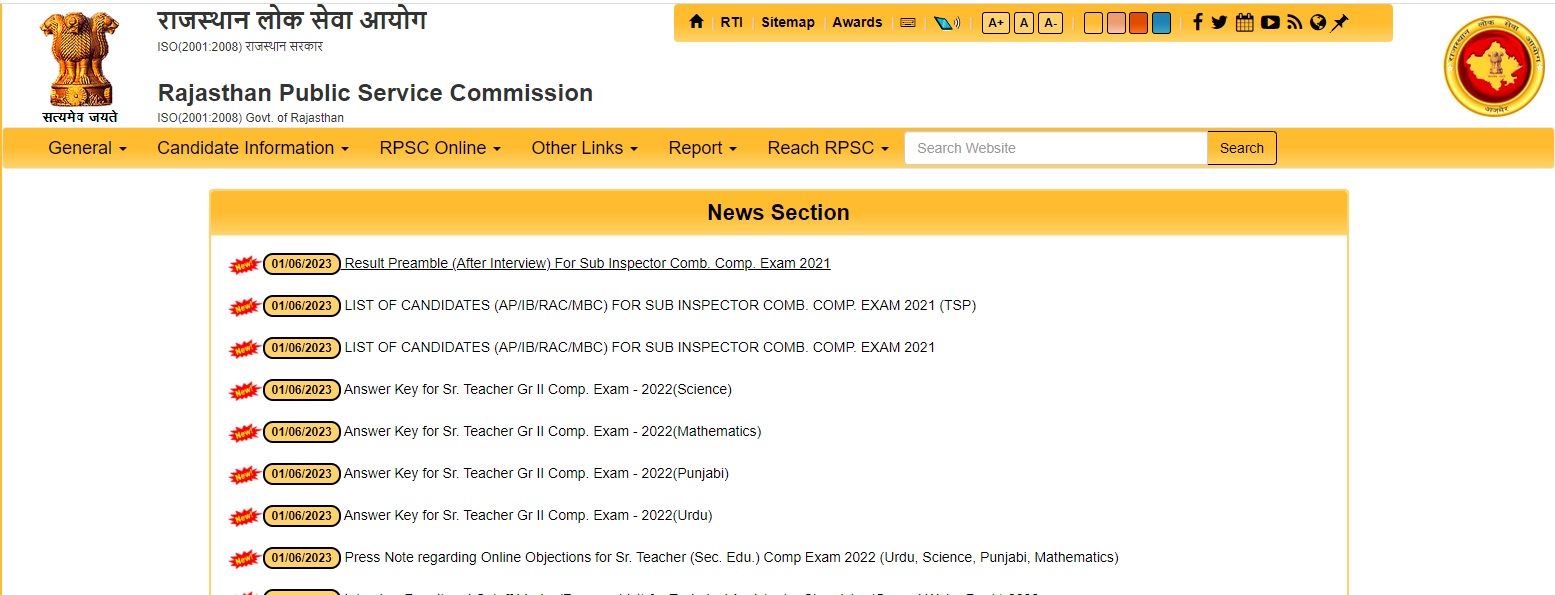Select the peach theme color swatch
The image size is (1555, 595).
coord(1116,23)
